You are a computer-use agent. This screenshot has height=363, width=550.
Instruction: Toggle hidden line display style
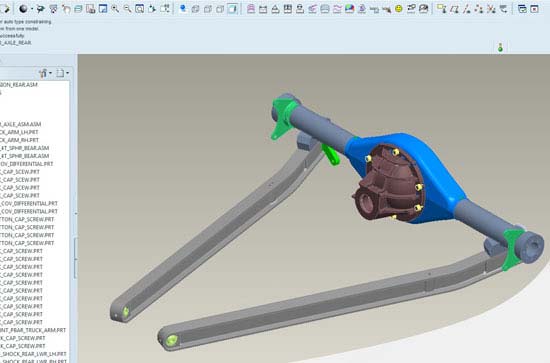coord(208,9)
